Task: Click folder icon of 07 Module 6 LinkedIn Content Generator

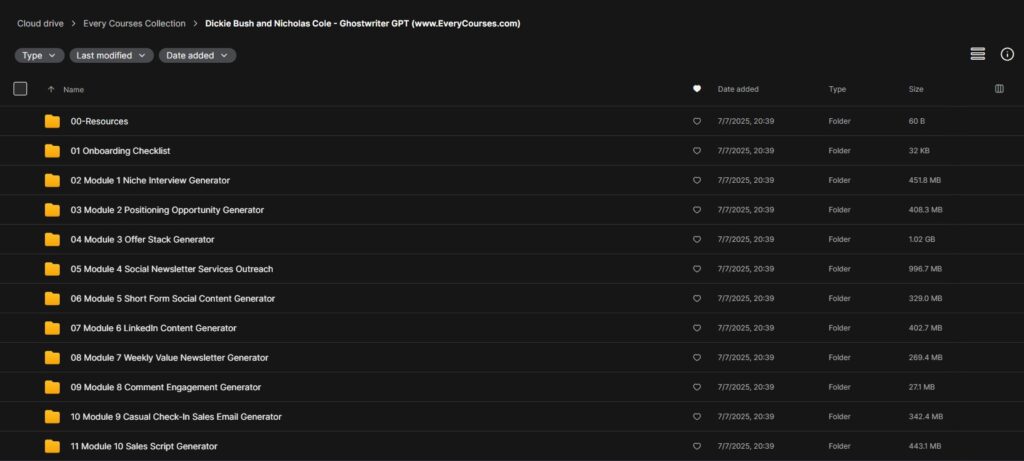Action: click(52, 328)
